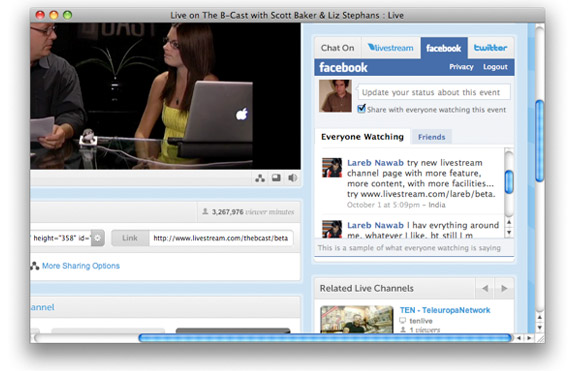The image size is (569, 371).
Task: Click the share icon below the video
Action: click(260, 178)
